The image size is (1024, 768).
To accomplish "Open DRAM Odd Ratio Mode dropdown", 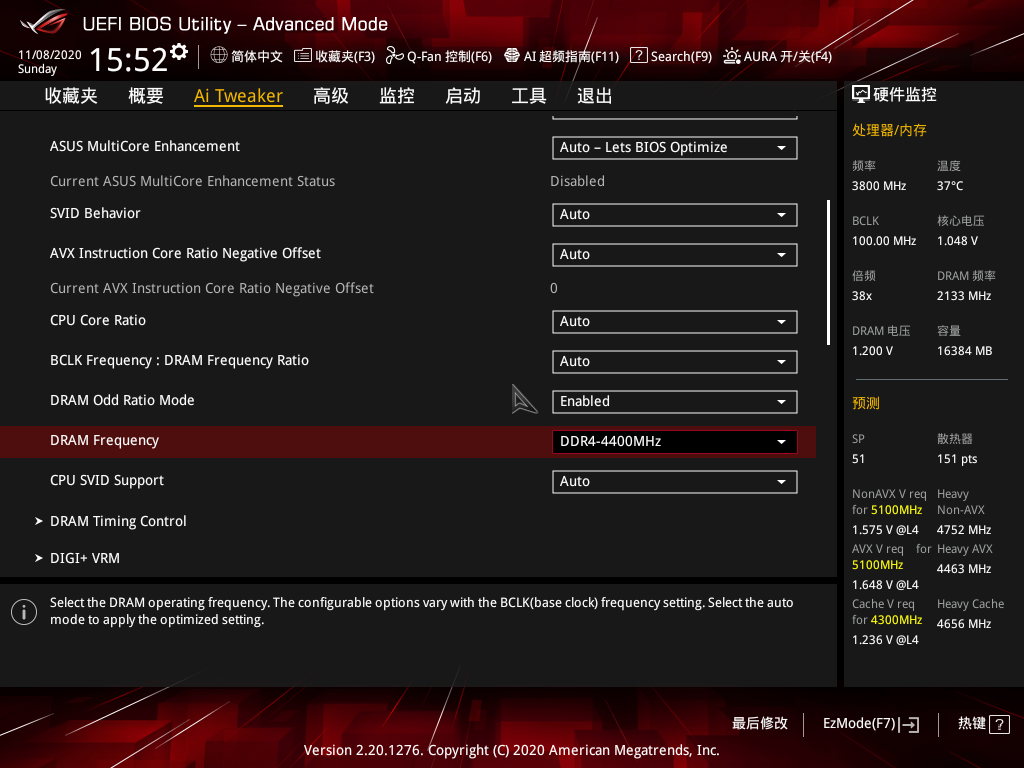I will point(675,402).
